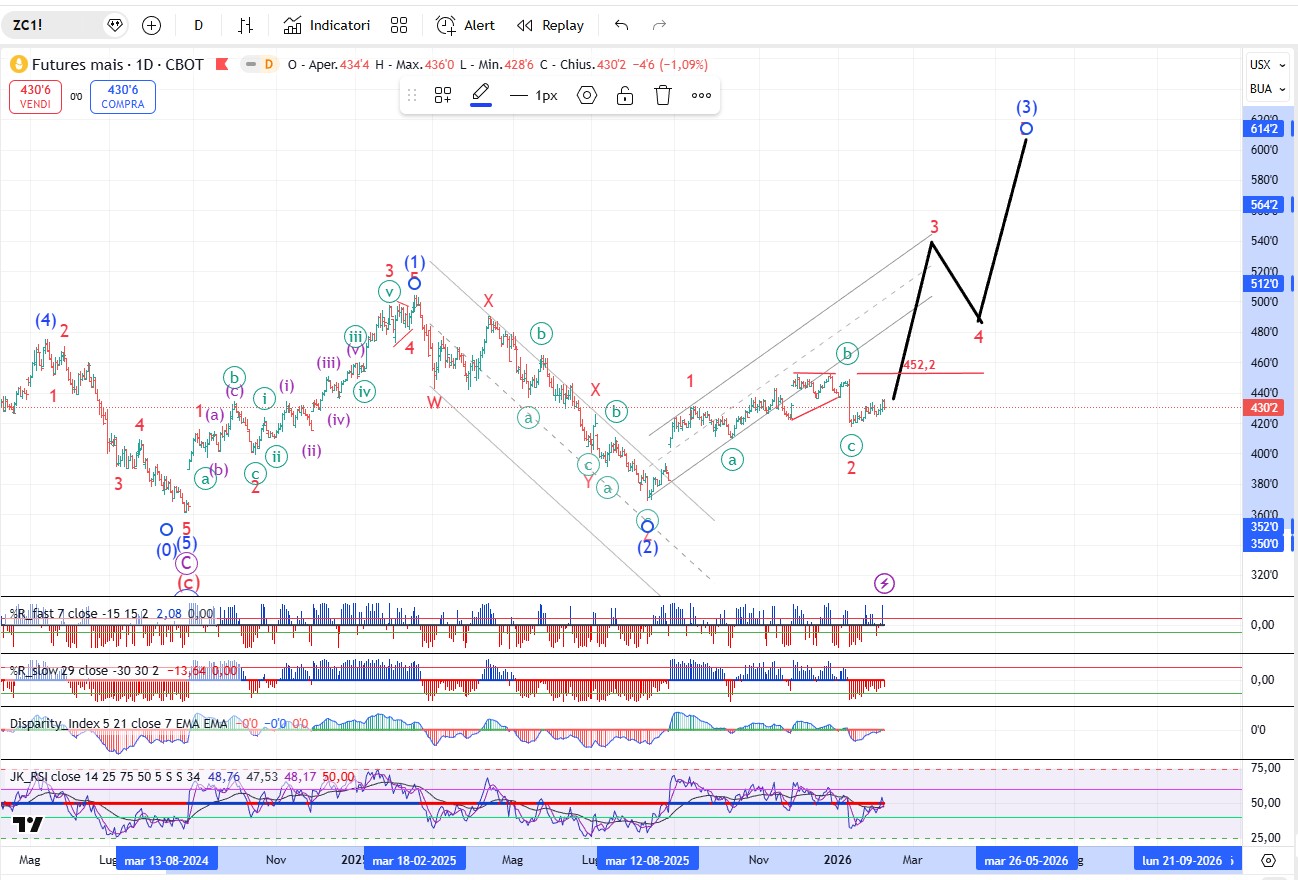Toggle the lock on the drawing
1298x880 pixels.
point(625,95)
